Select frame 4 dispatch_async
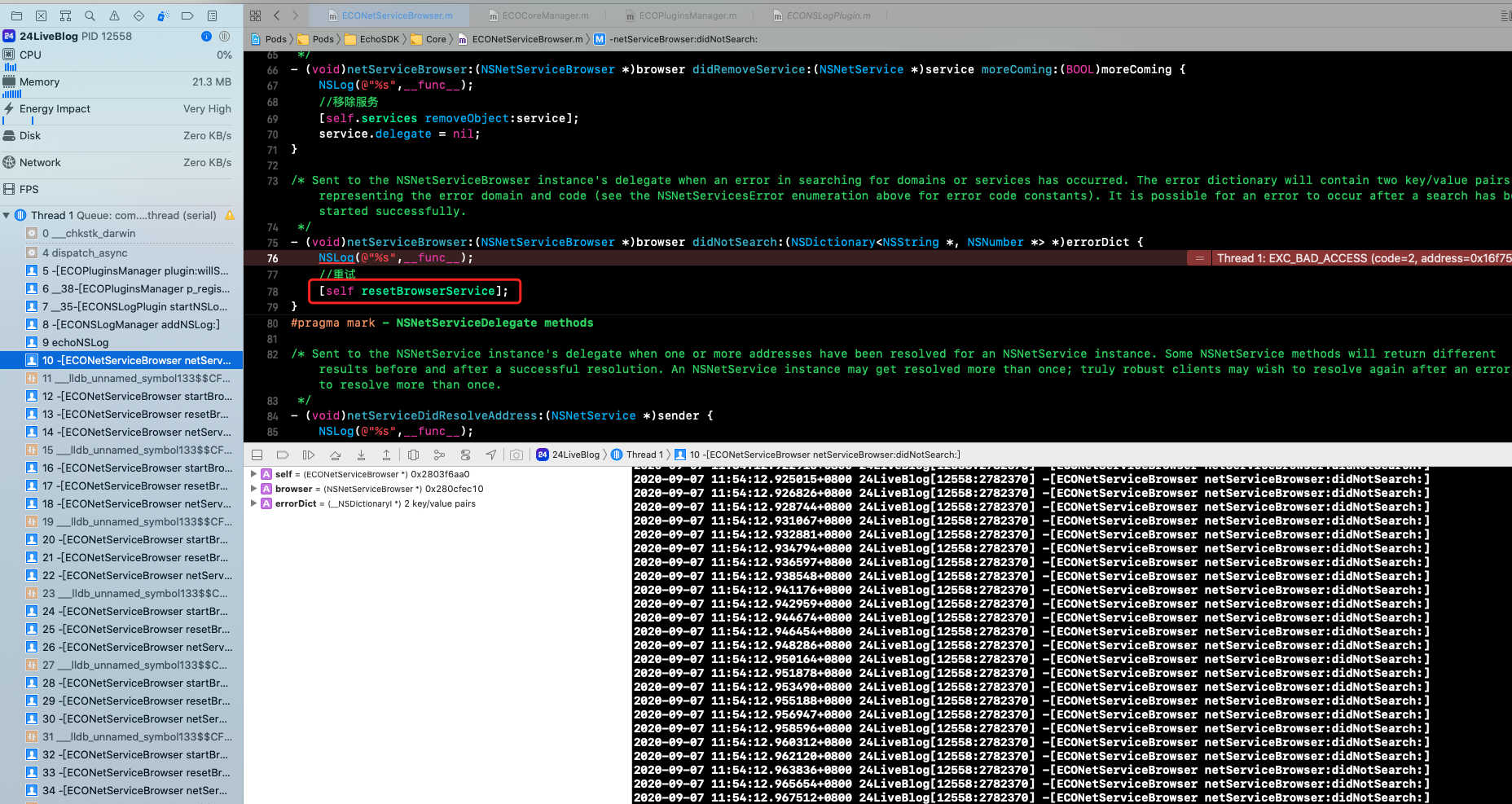Screen dimensions: 1512x804 pyautogui.click(x=121, y=253)
